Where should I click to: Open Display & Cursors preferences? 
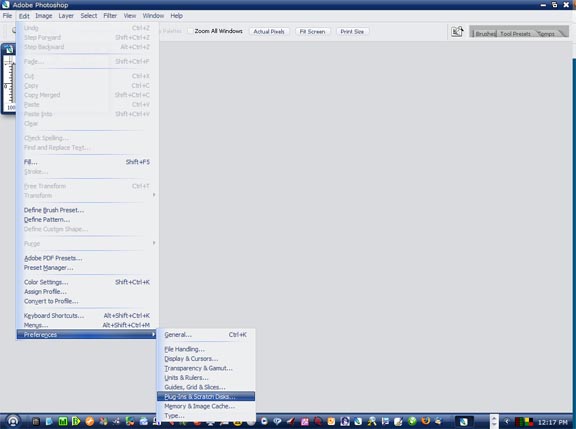point(206,358)
